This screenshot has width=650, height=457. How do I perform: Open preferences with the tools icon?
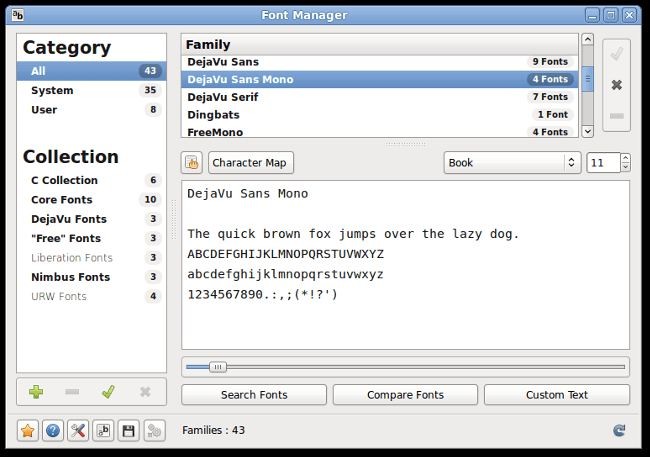[78, 430]
